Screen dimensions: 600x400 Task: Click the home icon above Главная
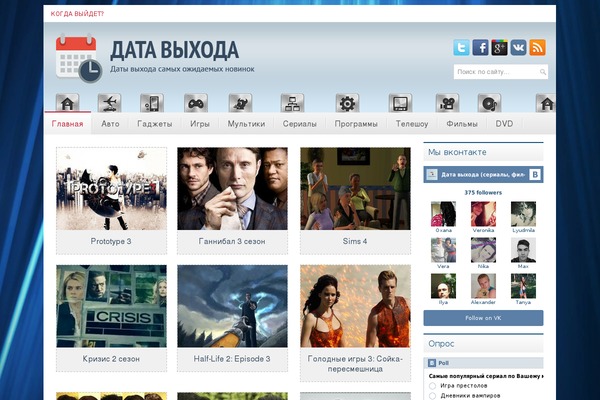click(67, 103)
